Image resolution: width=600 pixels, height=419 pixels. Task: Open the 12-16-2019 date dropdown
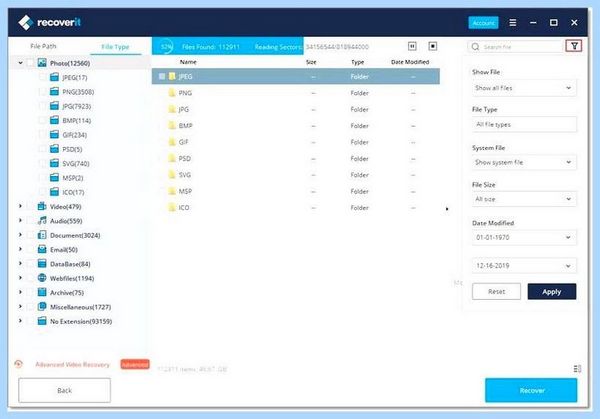point(524,266)
